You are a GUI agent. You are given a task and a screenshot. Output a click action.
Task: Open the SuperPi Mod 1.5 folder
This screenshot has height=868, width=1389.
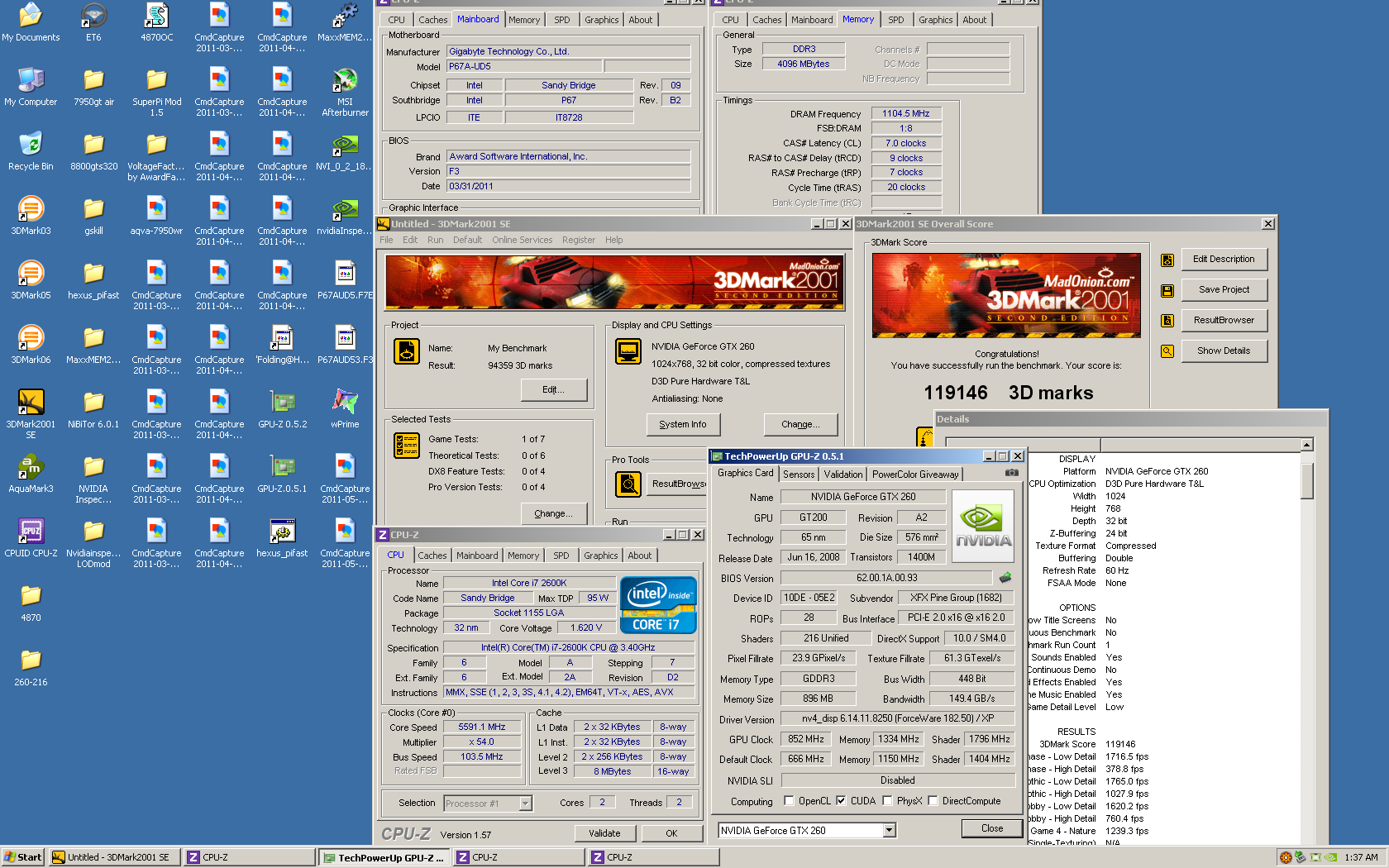click(x=156, y=91)
